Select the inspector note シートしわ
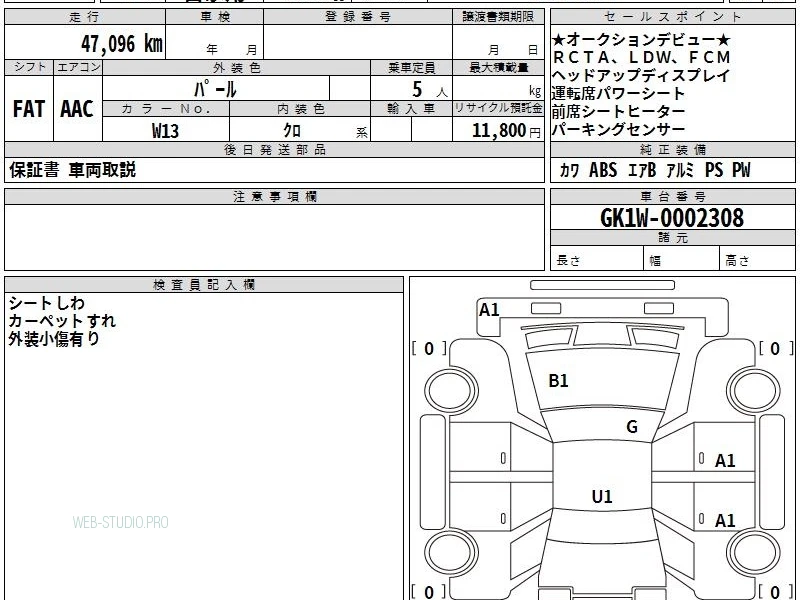The height and width of the screenshot is (600, 800). (x=46, y=303)
